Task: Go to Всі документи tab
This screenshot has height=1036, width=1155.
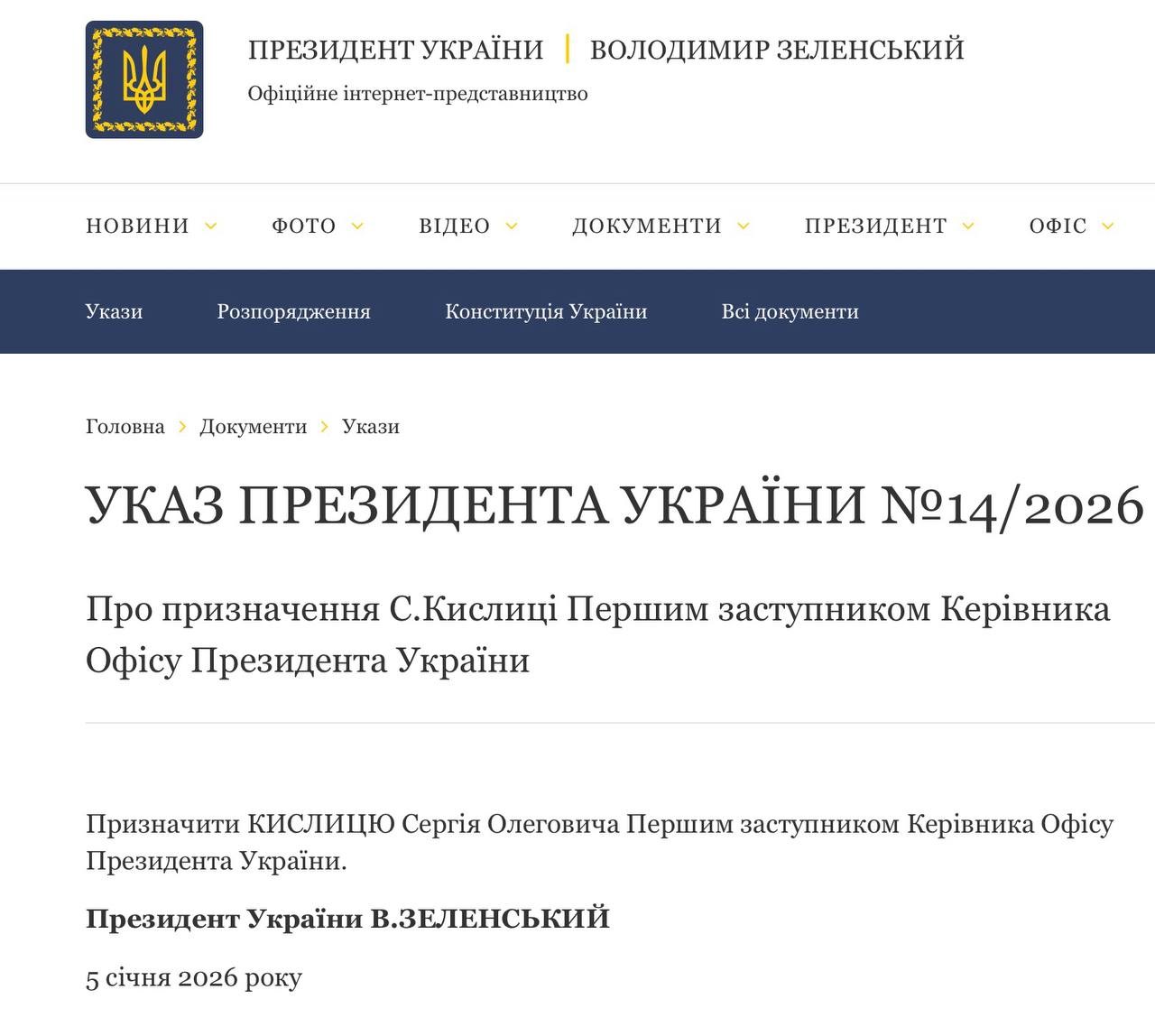Action: tap(790, 311)
